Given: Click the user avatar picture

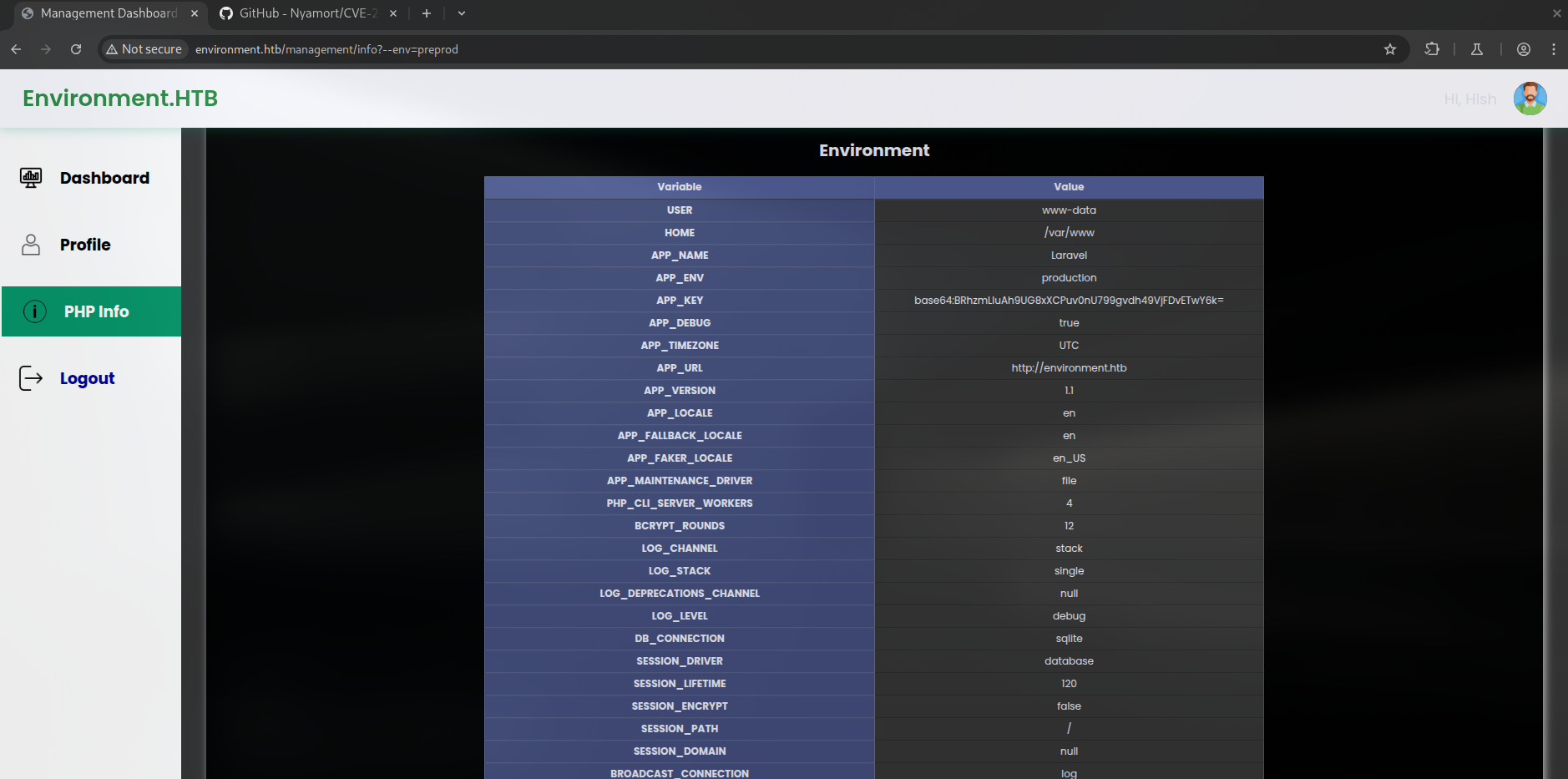Looking at the screenshot, I should [1530, 99].
